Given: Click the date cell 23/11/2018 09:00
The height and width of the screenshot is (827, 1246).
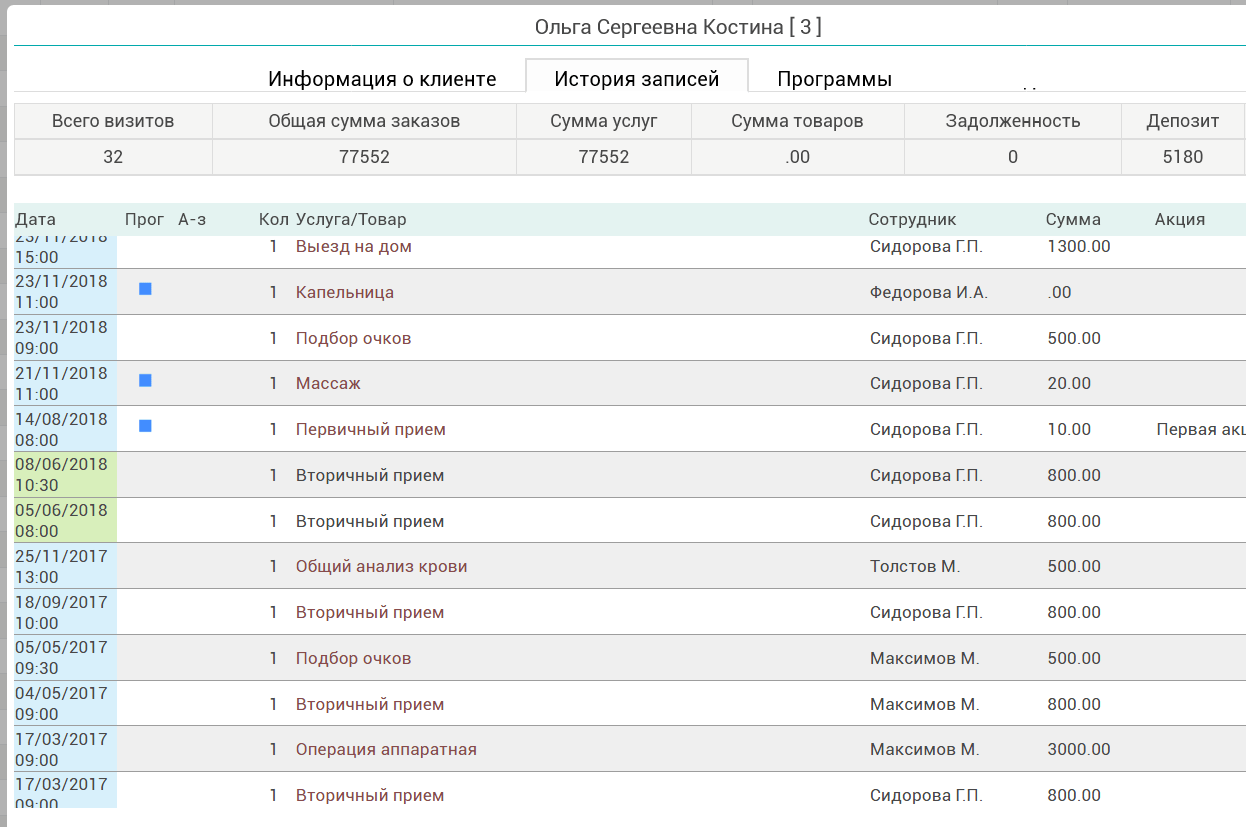Looking at the screenshot, I should point(66,338).
